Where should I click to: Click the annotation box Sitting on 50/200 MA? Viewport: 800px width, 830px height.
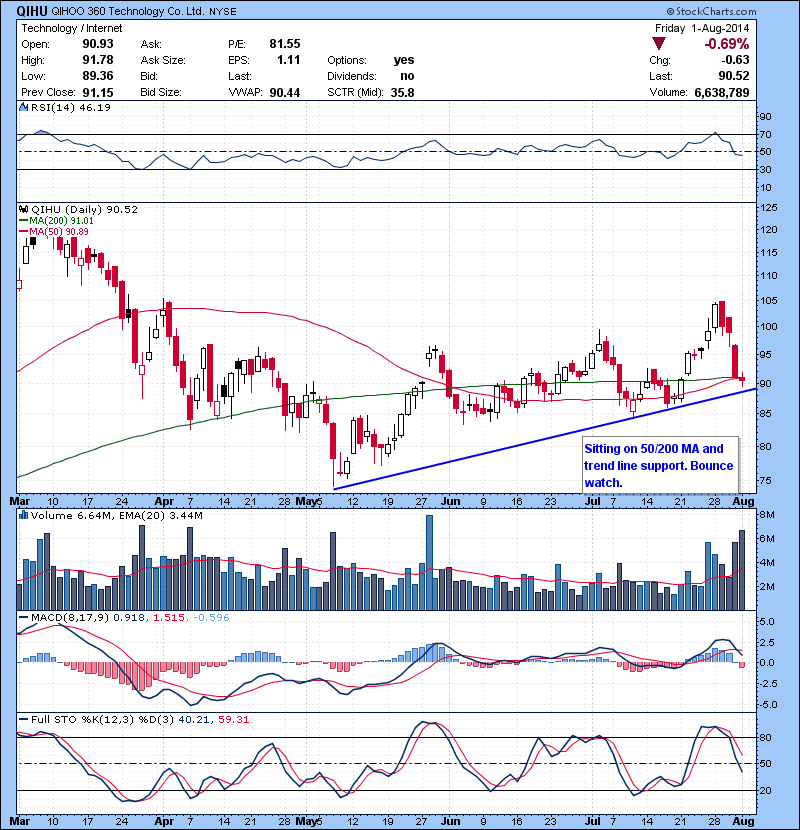click(x=660, y=465)
